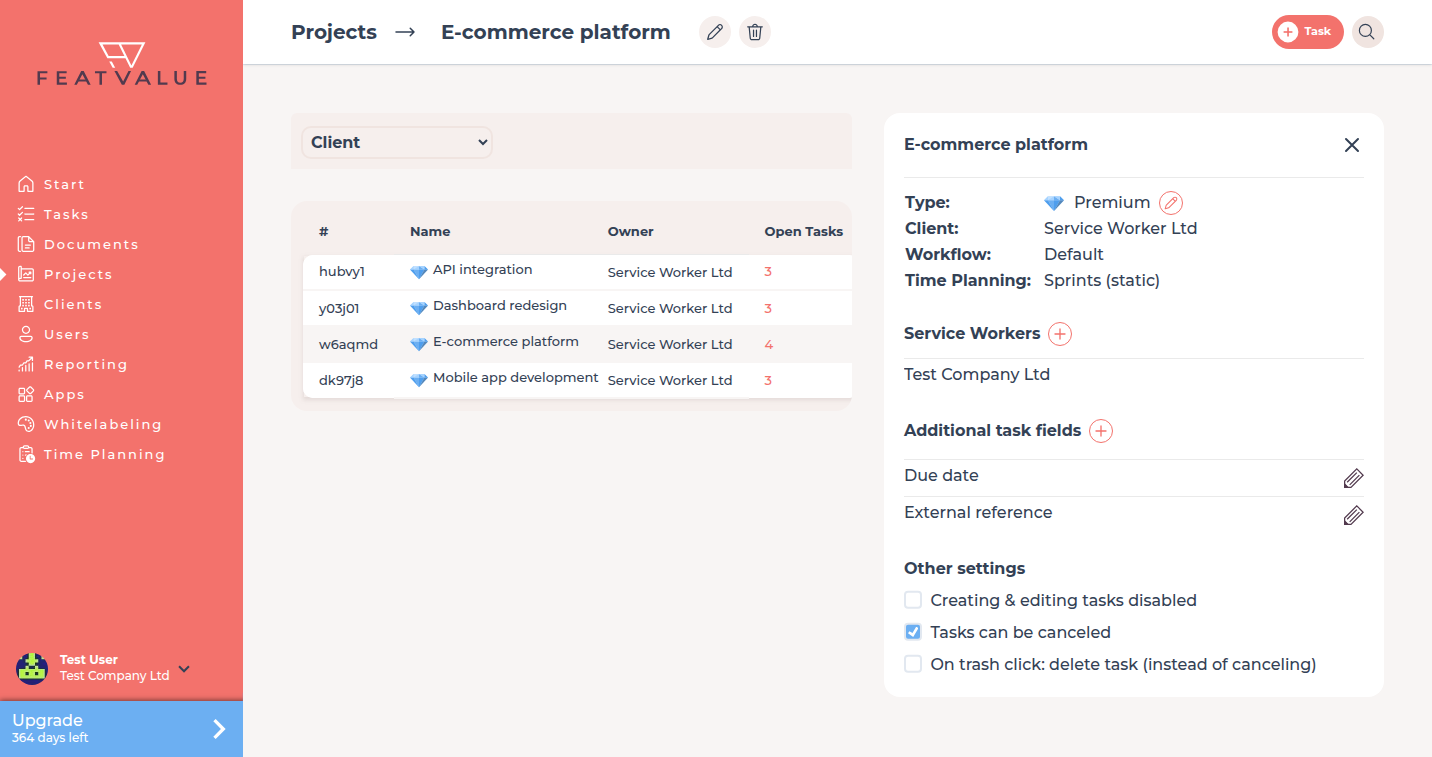
Task: Open Reporting in the sidebar menu
Action: click(86, 364)
